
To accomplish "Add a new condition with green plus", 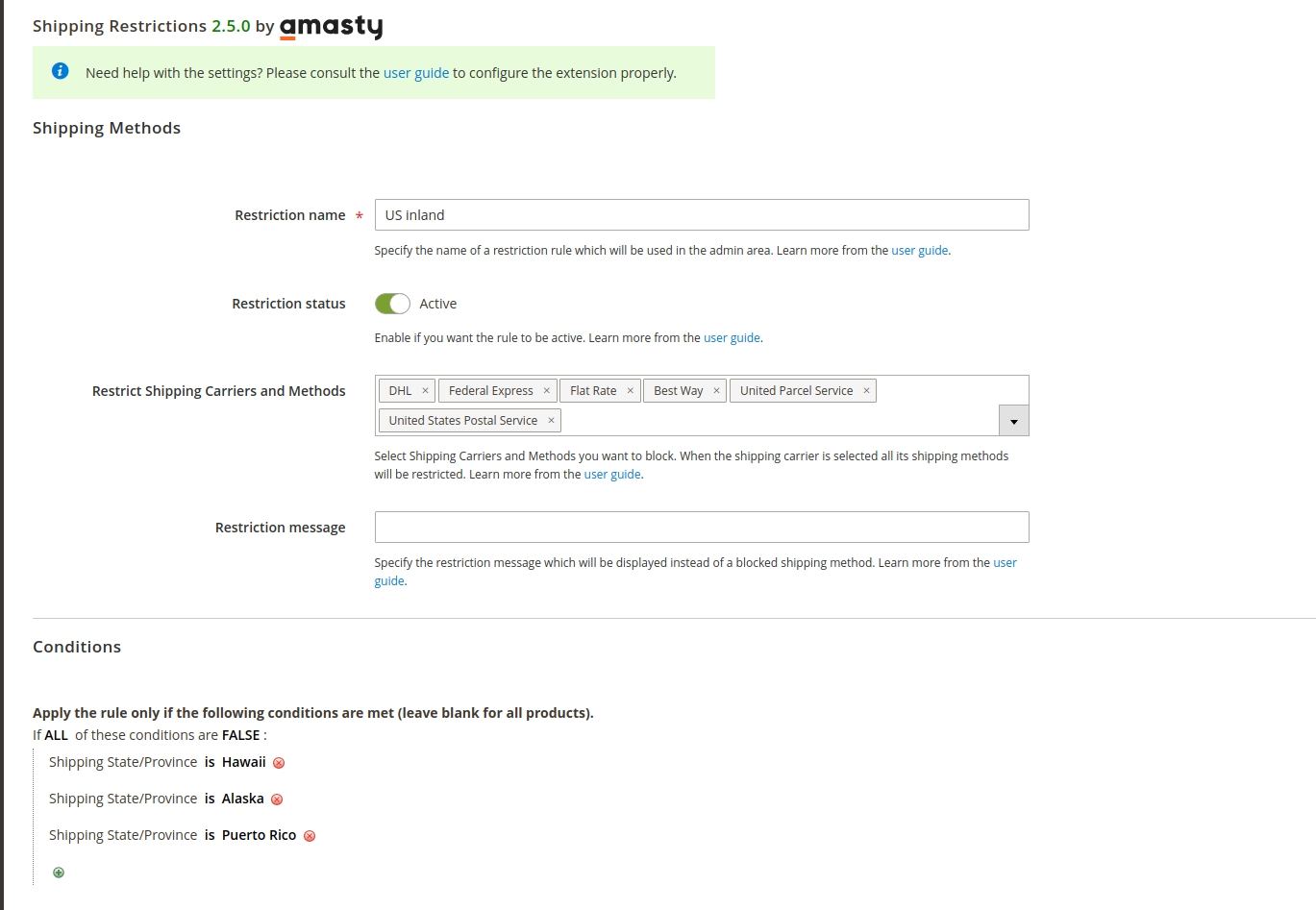I will (59, 873).
